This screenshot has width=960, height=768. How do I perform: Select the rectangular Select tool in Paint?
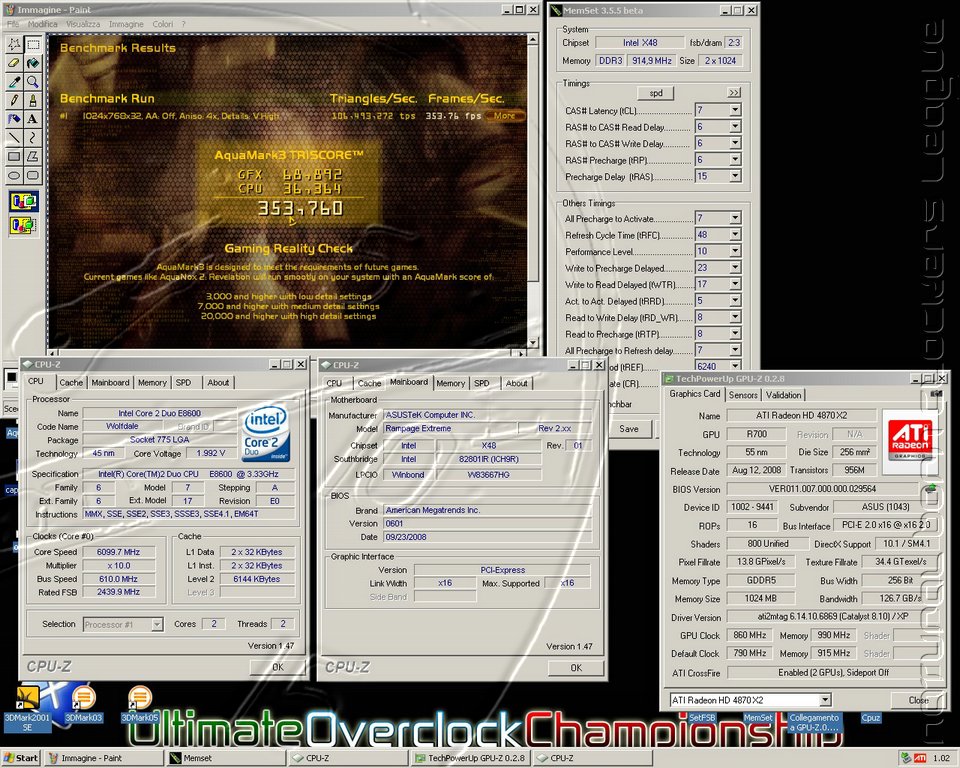coord(32,44)
